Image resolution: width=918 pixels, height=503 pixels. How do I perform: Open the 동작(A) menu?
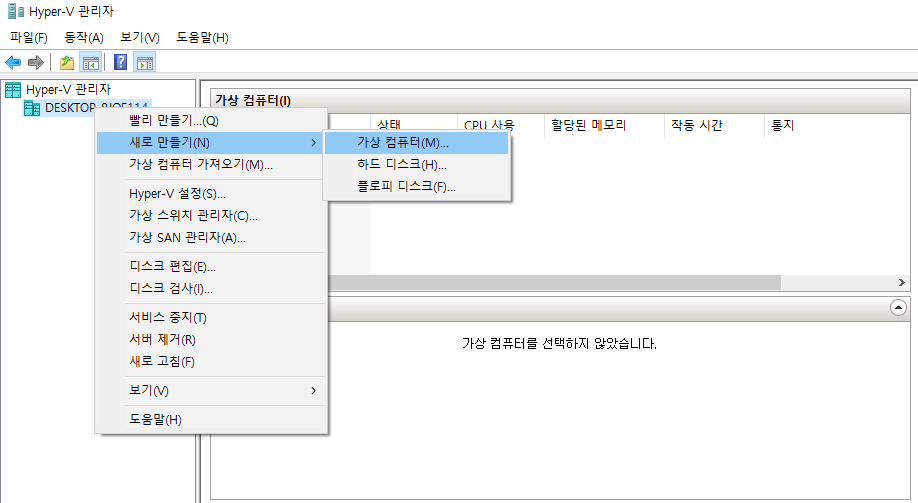click(x=84, y=37)
